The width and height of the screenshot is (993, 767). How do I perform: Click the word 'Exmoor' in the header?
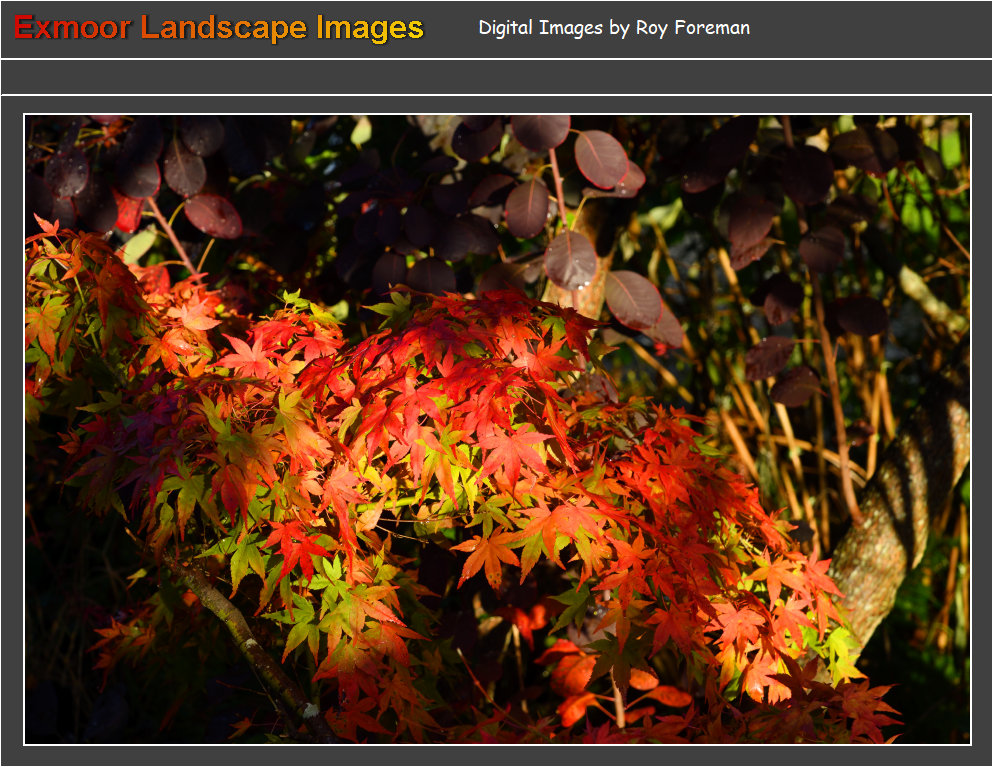[72, 28]
